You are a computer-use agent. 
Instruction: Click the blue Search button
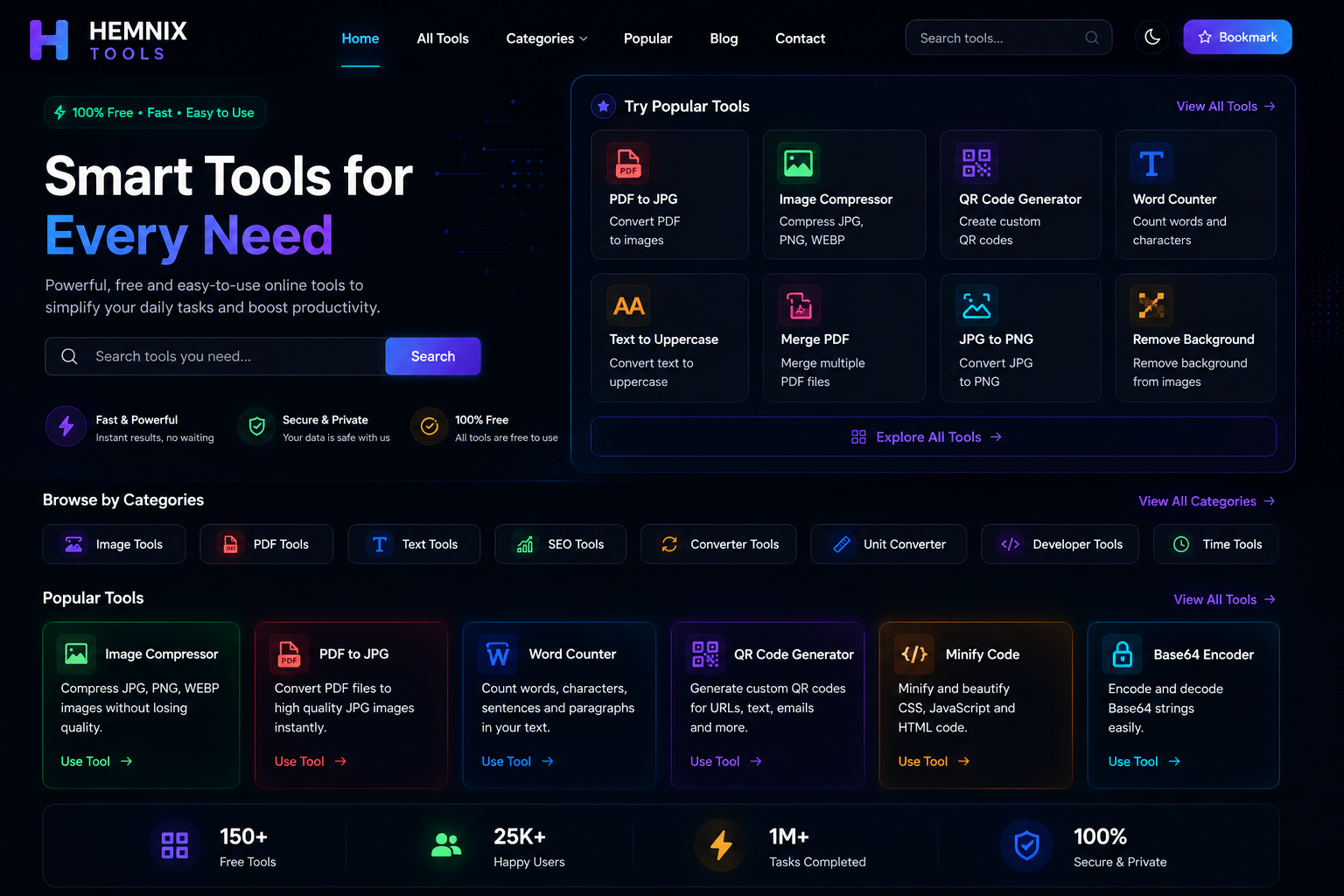[433, 356]
